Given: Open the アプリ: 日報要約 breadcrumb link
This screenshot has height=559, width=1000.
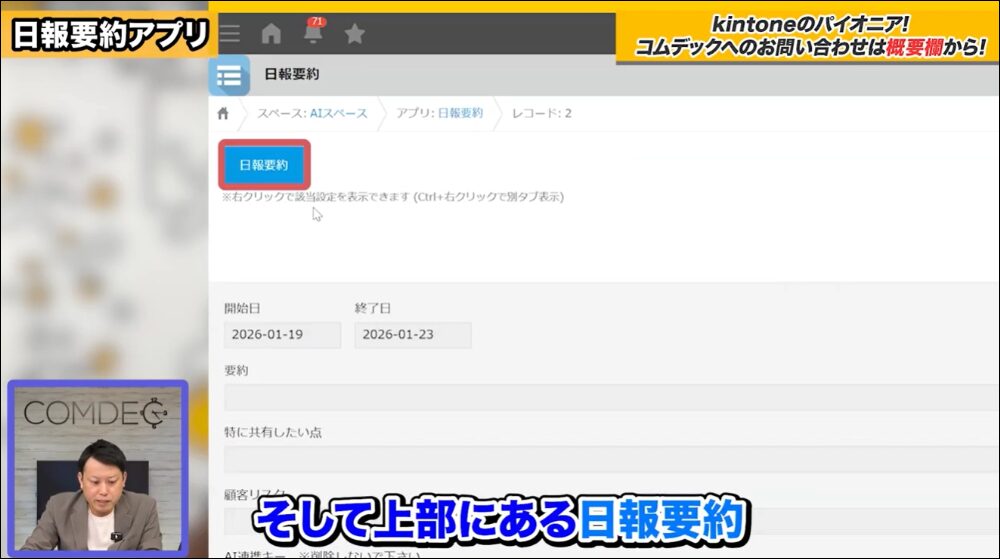Looking at the screenshot, I should click(x=439, y=113).
